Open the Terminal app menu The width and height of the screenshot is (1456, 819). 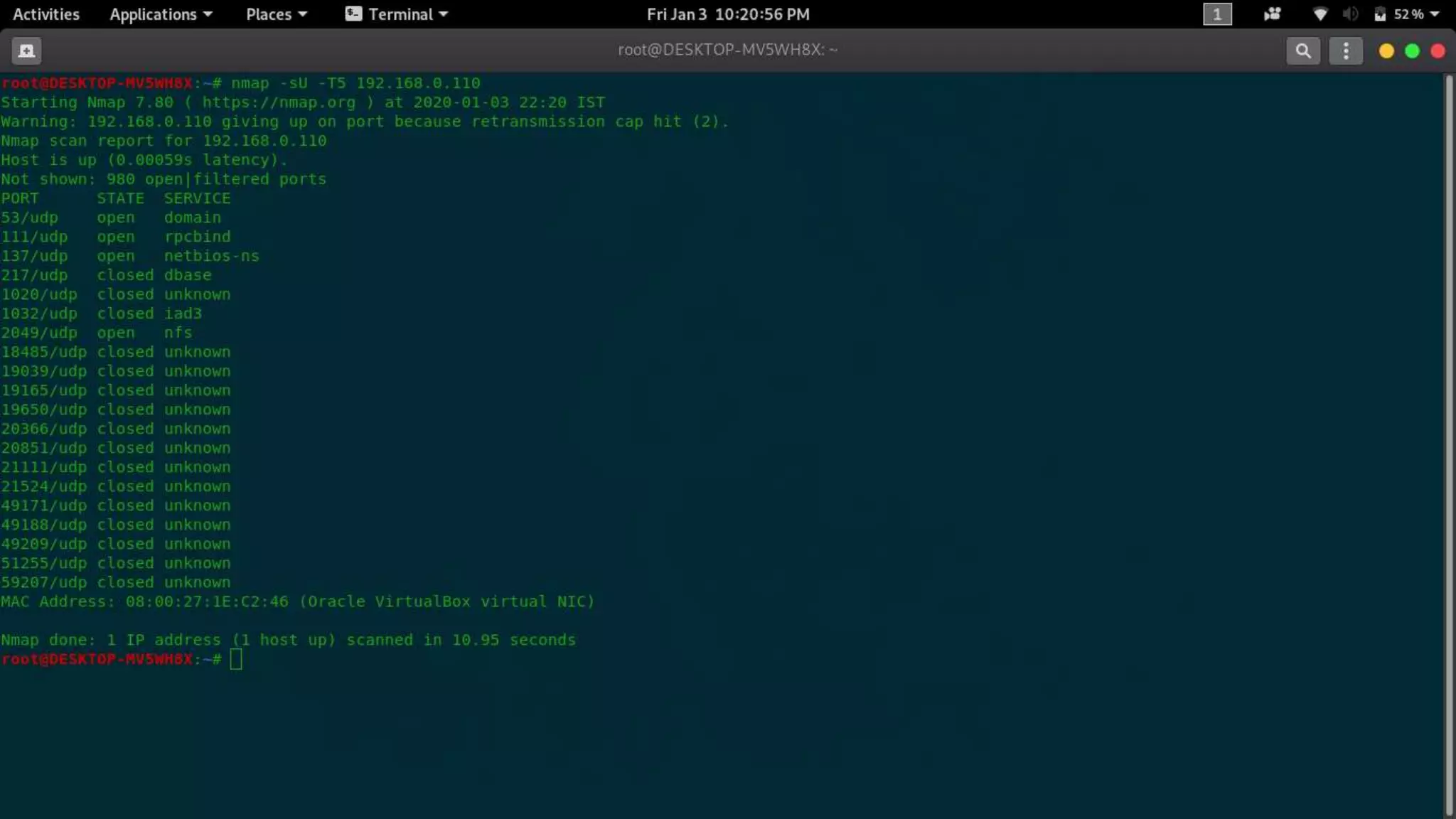click(x=407, y=14)
